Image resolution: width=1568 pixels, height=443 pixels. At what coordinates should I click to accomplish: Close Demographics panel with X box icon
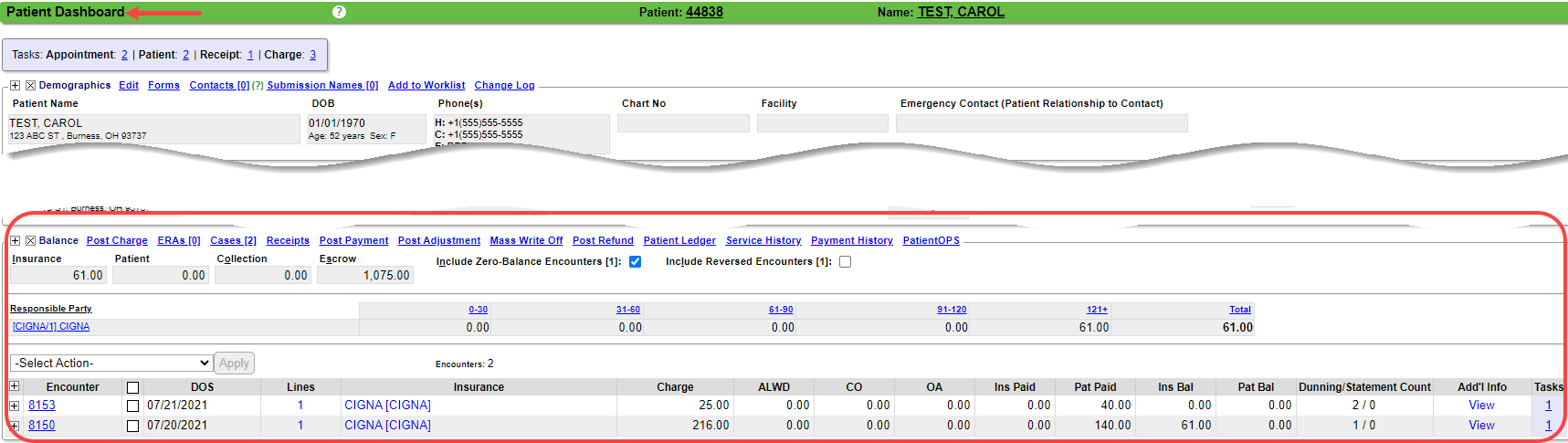click(x=30, y=85)
